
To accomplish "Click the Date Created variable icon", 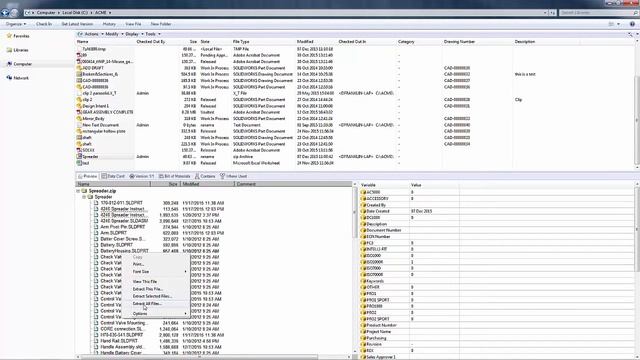I will (x=363, y=211).
